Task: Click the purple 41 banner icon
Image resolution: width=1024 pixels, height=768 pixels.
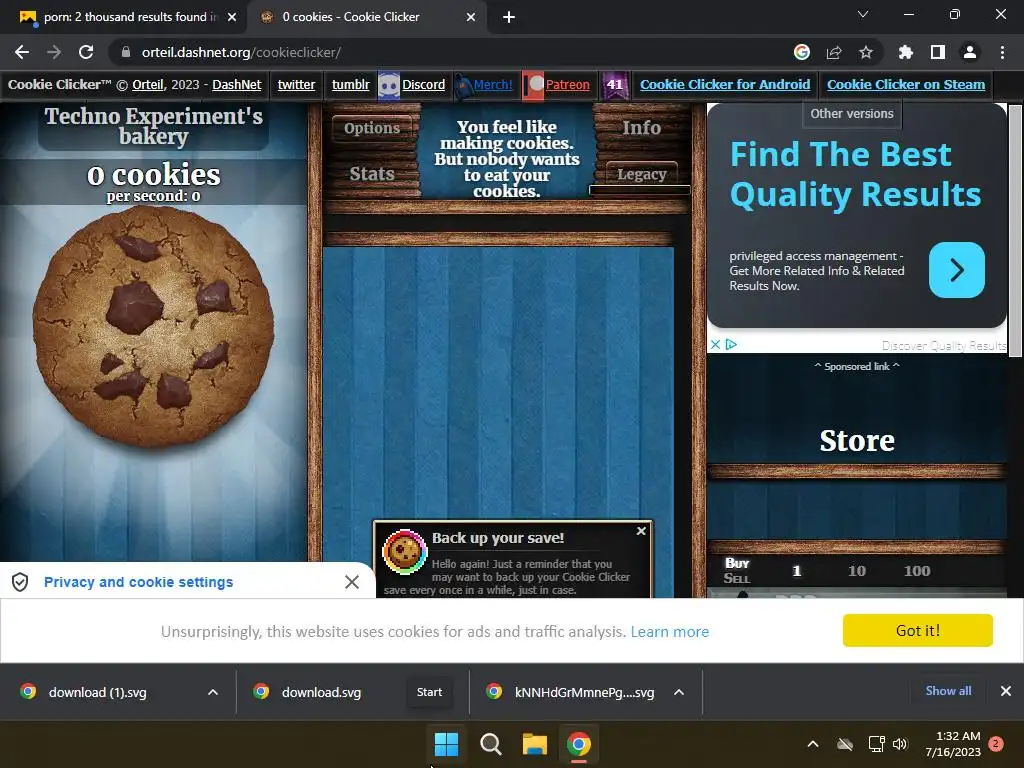Action: [x=615, y=85]
